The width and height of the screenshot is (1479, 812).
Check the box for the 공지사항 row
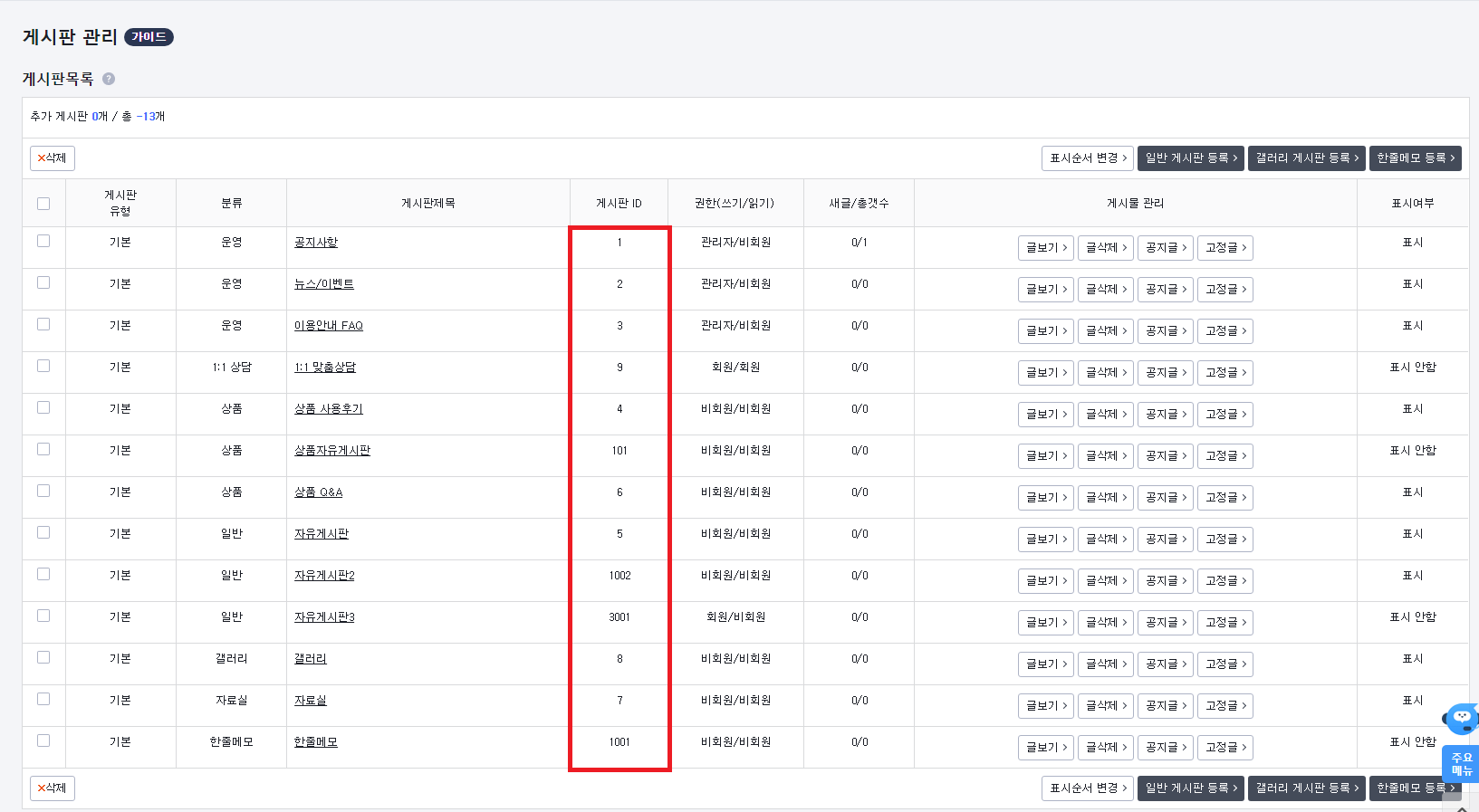(x=43, y=241)
